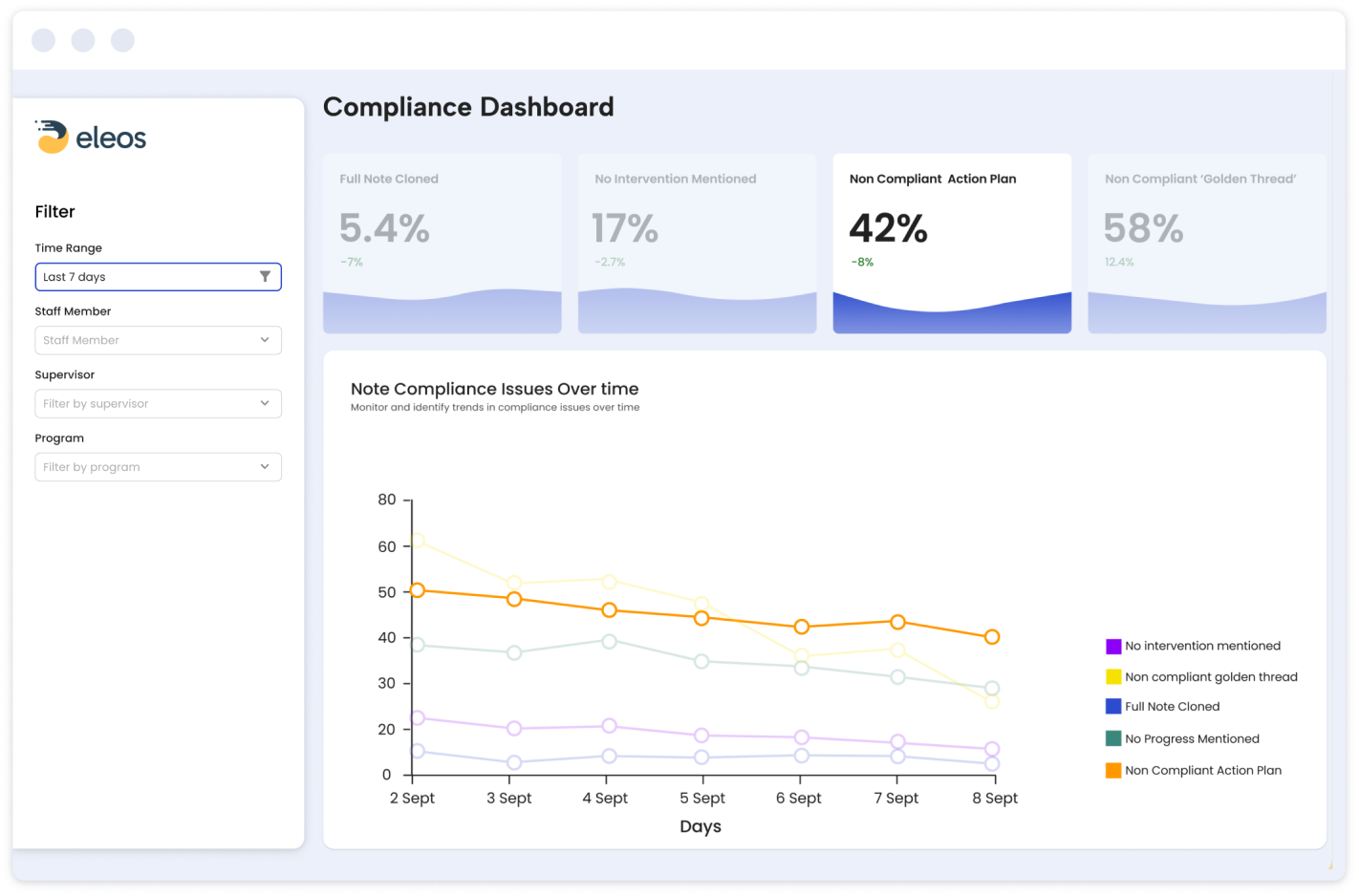1359x896 pixels.
Task: Click the 2 Sept axis label
Action: 412,799
